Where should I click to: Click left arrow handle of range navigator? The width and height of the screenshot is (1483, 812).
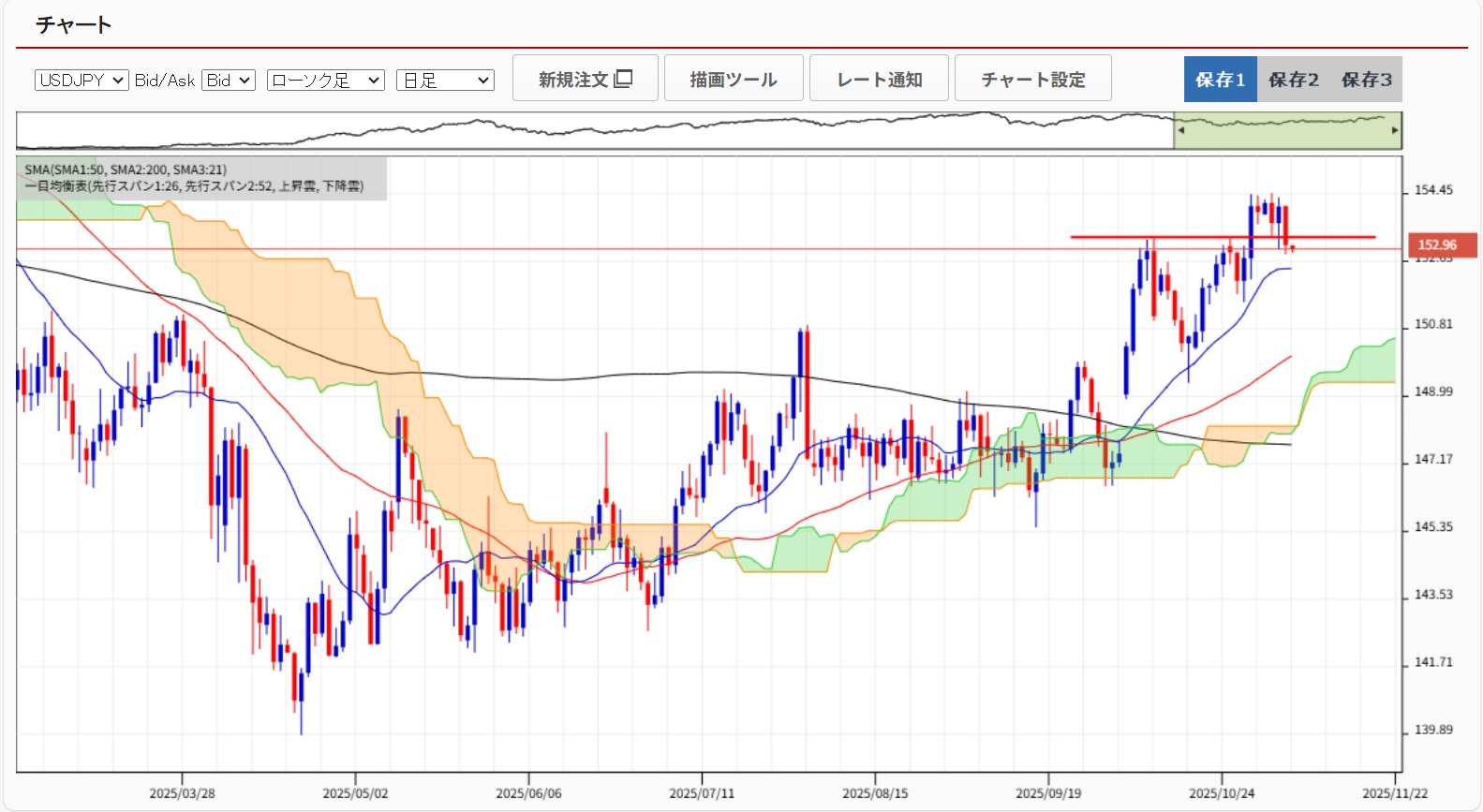coord(1180,130)
